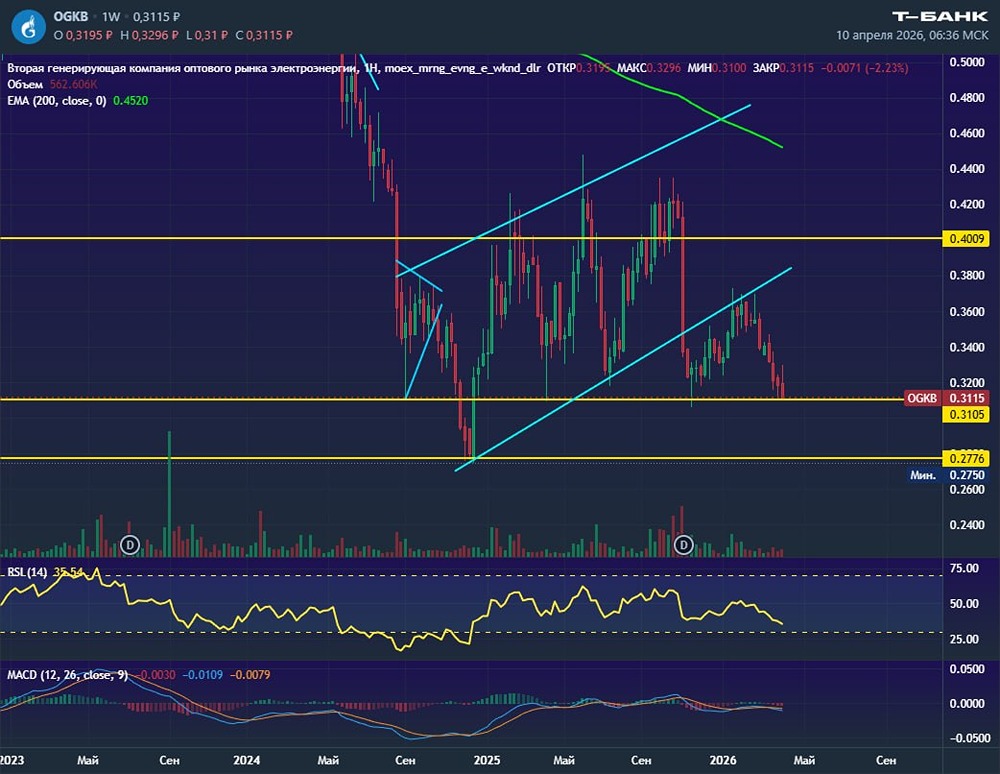The height and width of the screenshot is (774, 1000).
Task: Click the header high value H 0,3296 ₽
Action: (x=150, y=35)
